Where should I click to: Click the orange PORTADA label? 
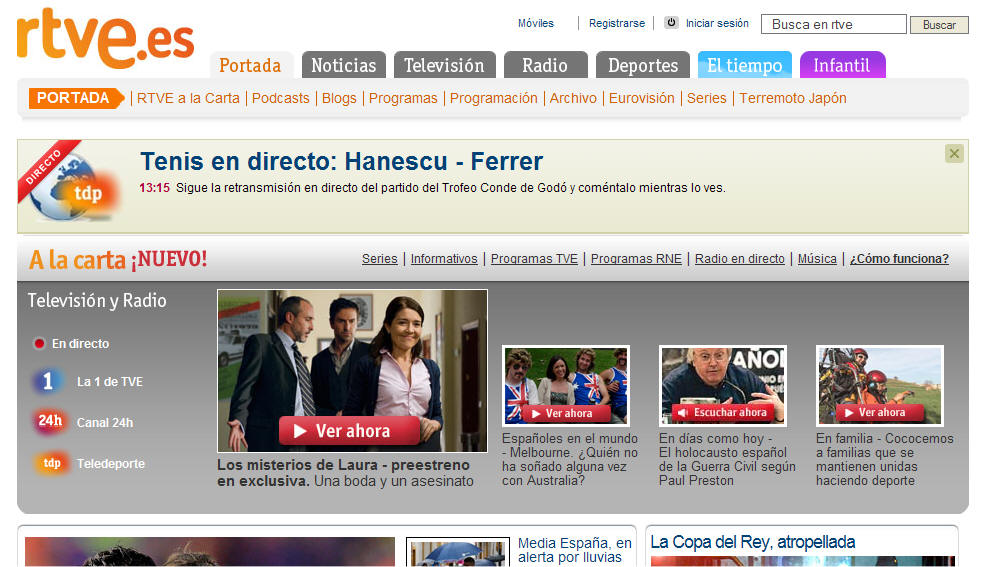tap(76, 98)
